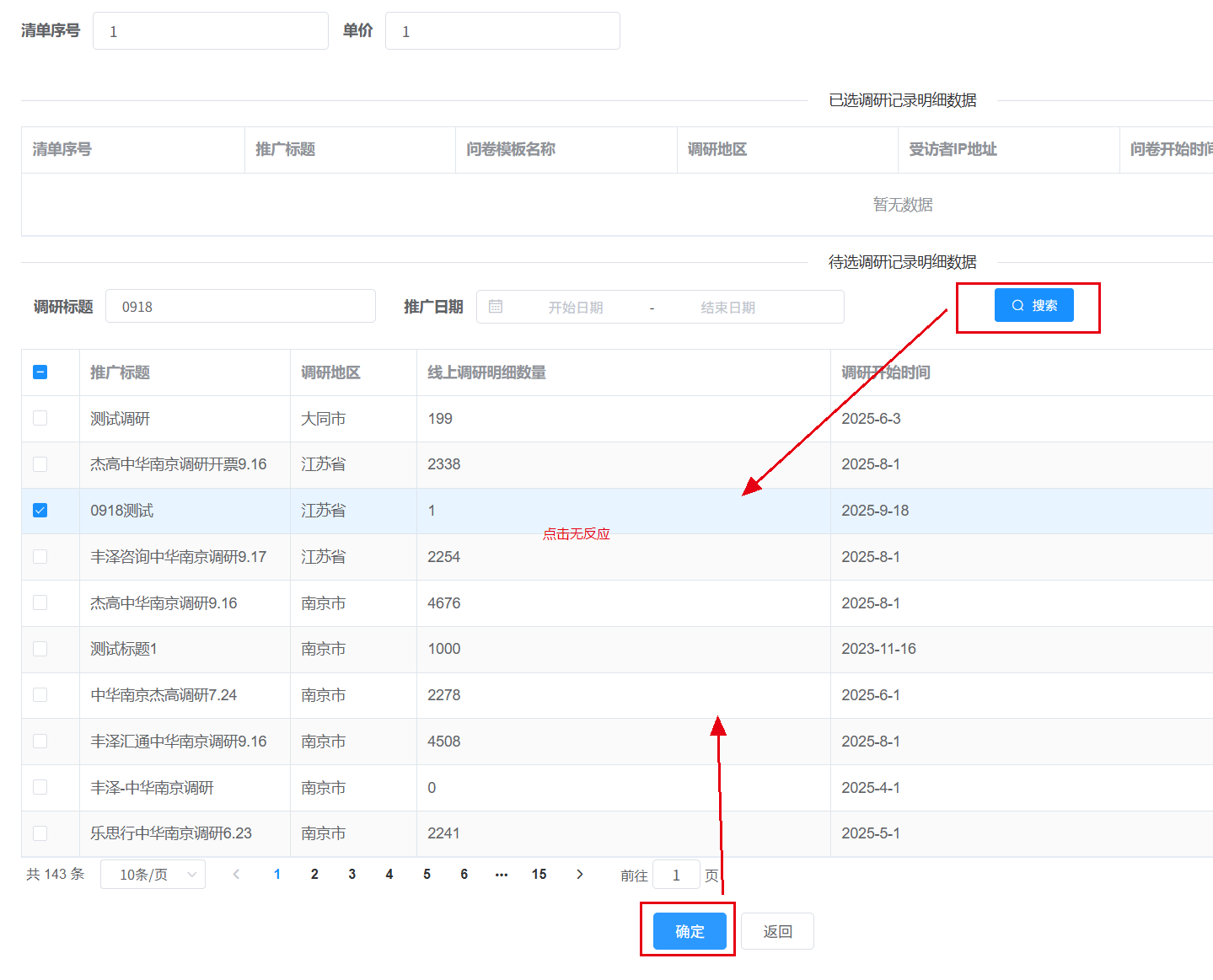The height and width of the screenshot is (980, 1213).
Task: Click the calendar icon in date range field
Action: pos(496,307)
